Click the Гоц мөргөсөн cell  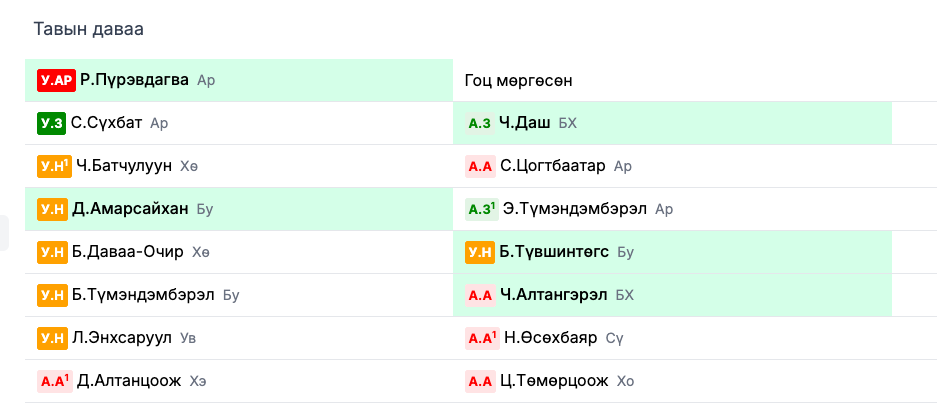(519, 80)
